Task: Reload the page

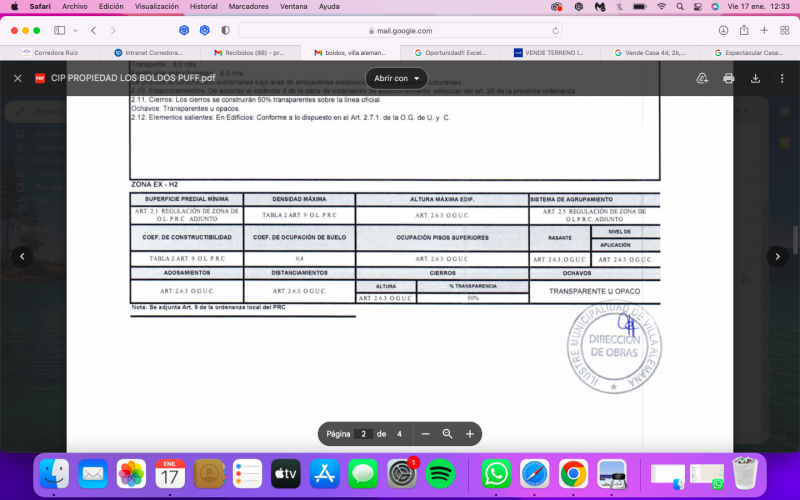Action: (555, 31)
